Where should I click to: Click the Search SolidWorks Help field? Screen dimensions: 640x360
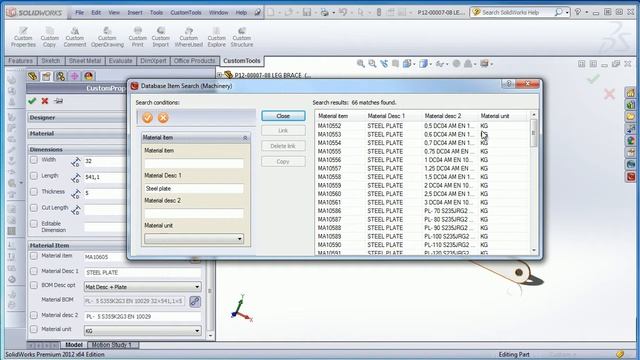coord(516,13)
